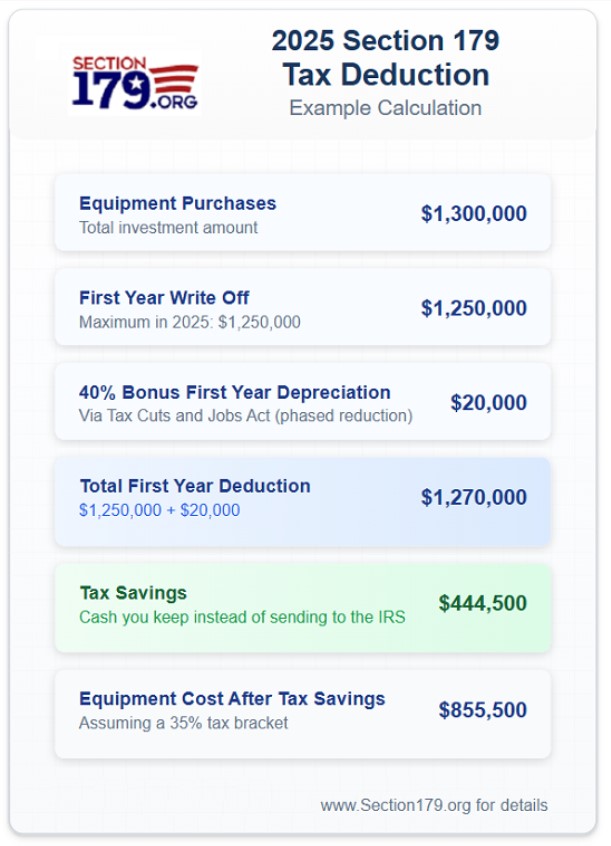This screenshot has height=846, width=611.
Task: Click the $20,000 bonus depreciation value
Action: (x=488, y=403)
